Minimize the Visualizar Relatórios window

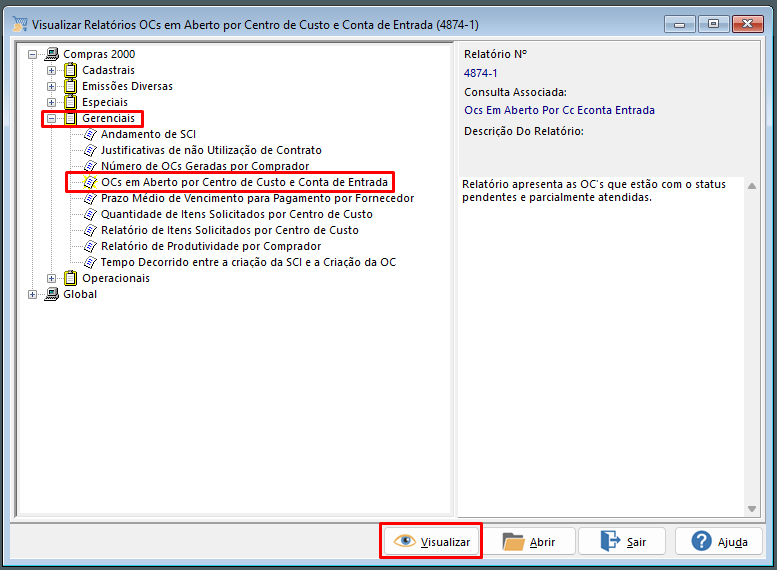coord(680,24)
